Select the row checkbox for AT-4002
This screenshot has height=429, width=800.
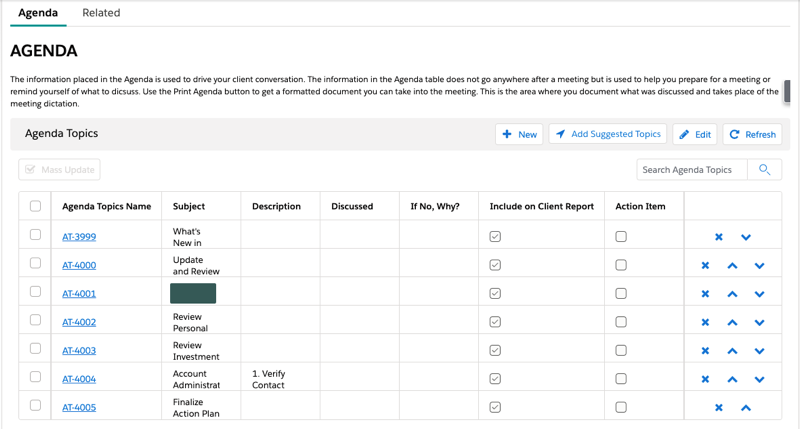tap(36, 320)
